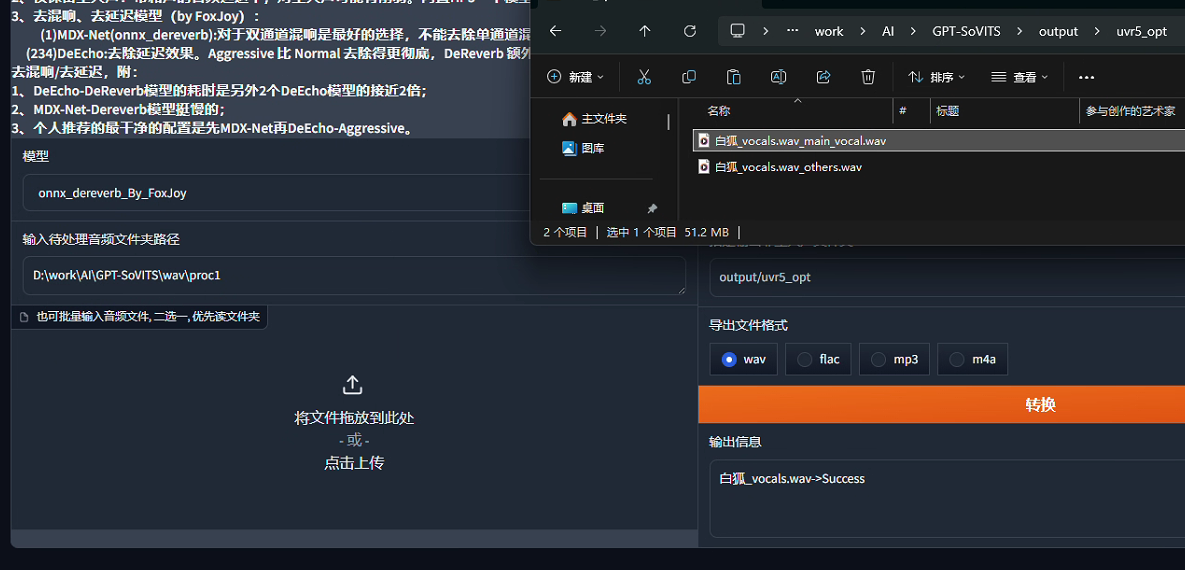1185x570 pixels.
Task: Choose mp3 as export format
Action: tap(894, 359)
